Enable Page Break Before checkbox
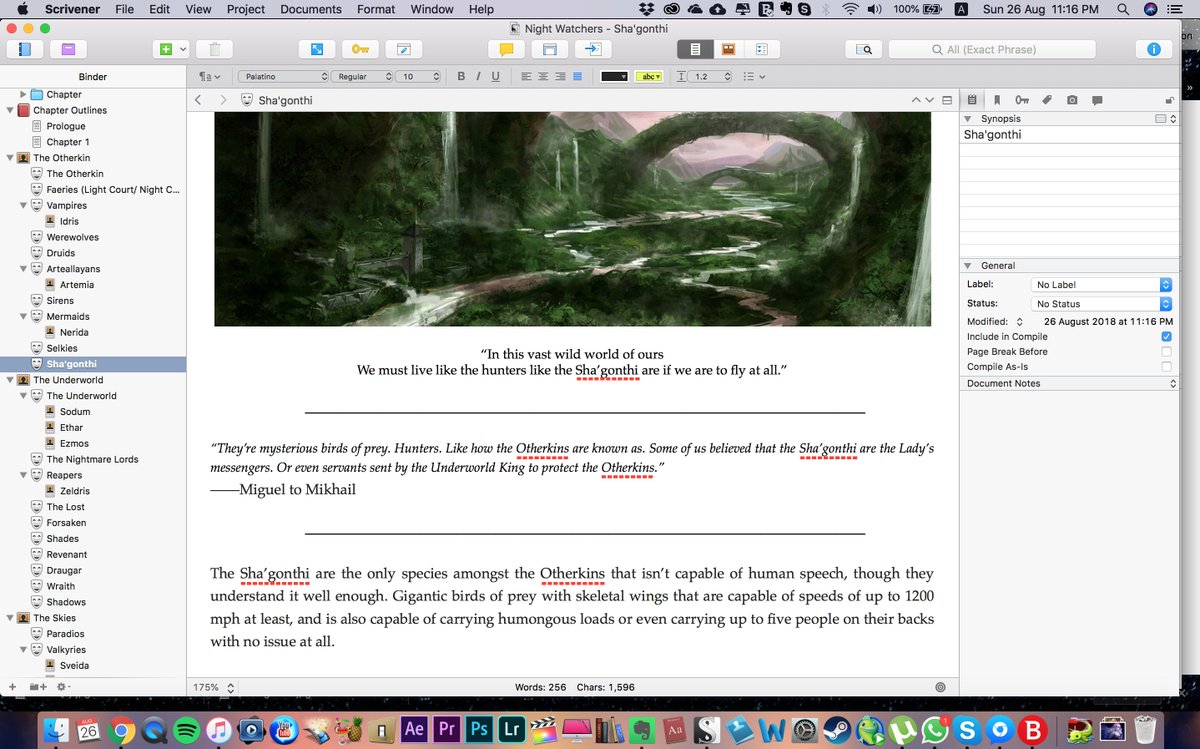This screenshot has height=749, width=1200. pos(1166,352)
